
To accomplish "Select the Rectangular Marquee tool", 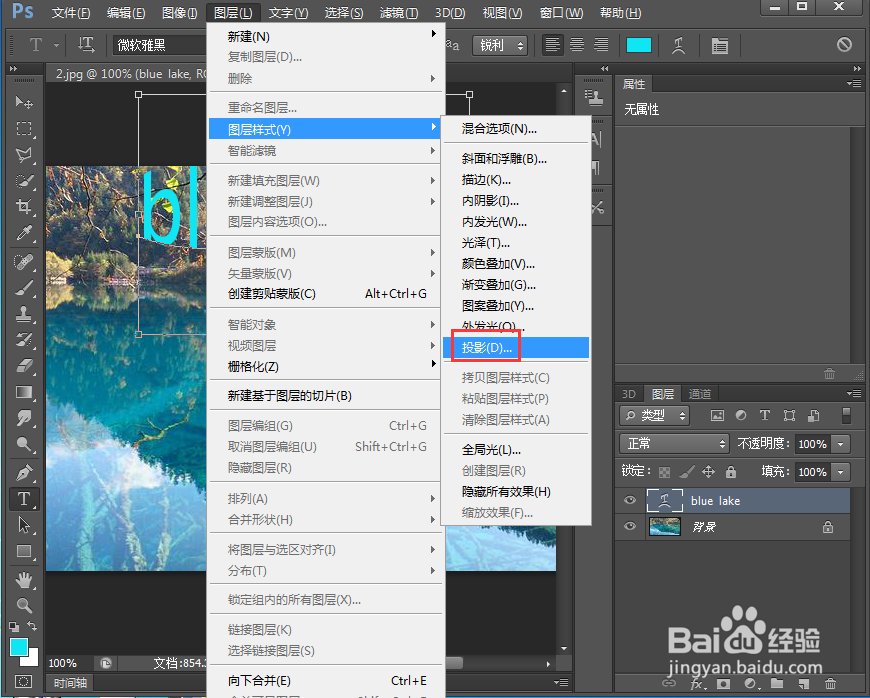I will point(24,129).
